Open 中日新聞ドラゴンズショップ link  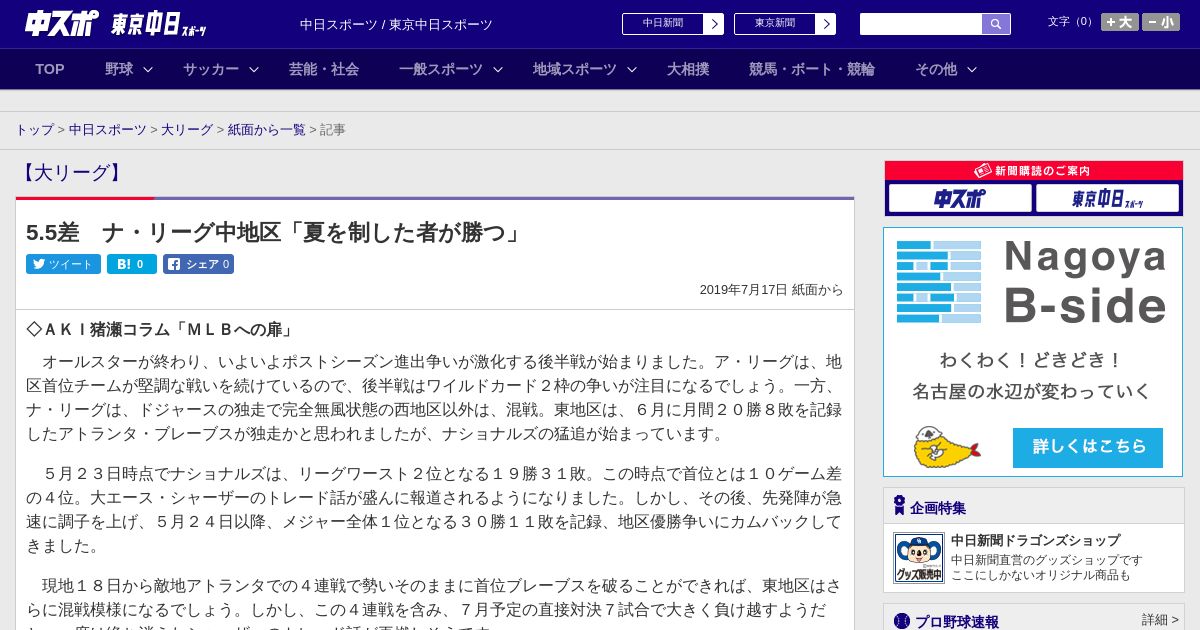point(1035,540)
